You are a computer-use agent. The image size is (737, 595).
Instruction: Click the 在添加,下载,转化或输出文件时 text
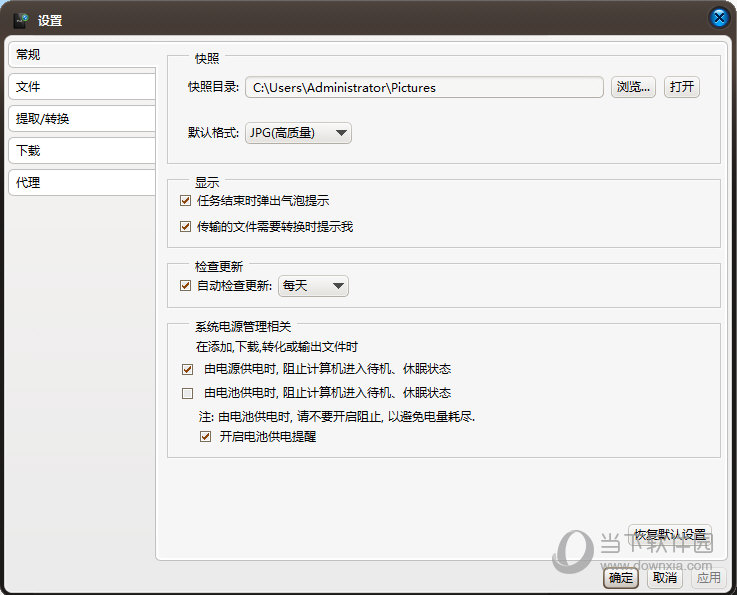[x=276, y=347]
